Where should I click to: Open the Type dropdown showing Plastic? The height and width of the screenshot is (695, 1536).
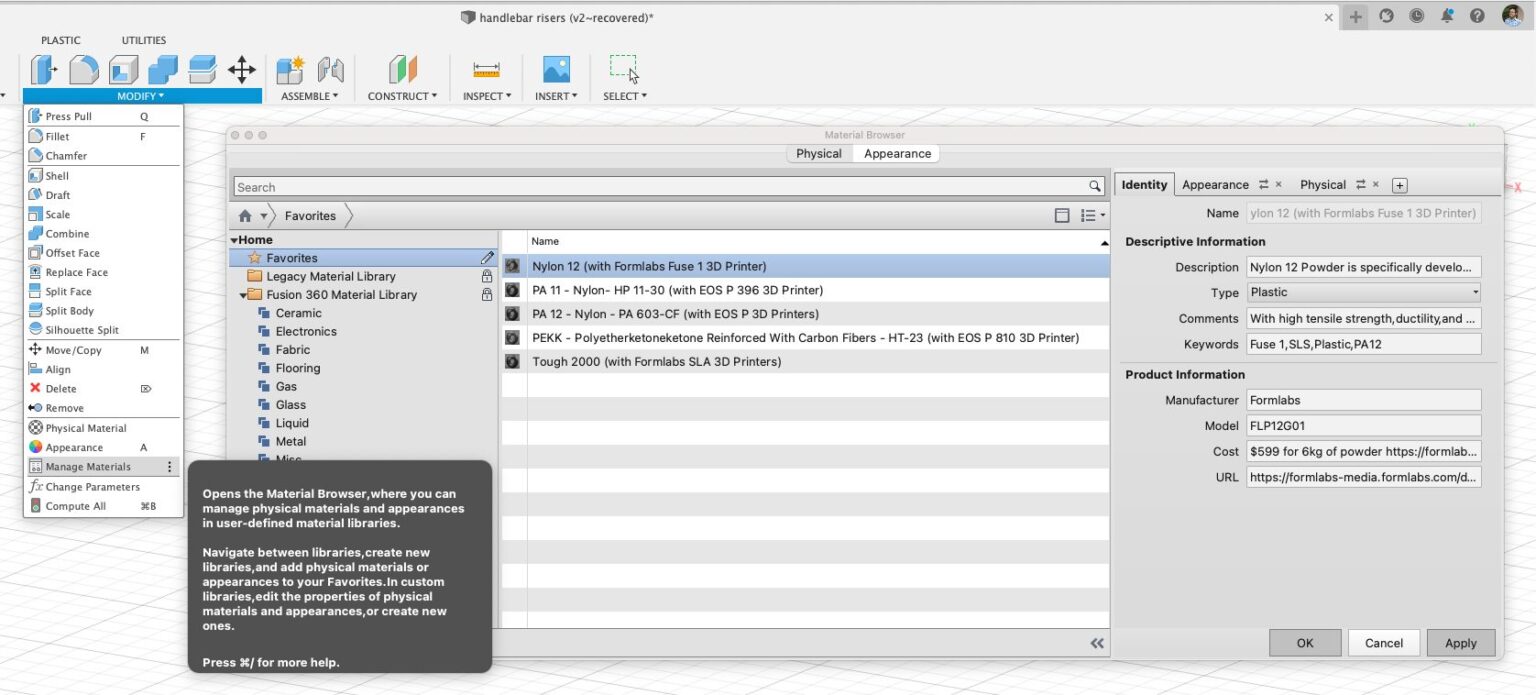pyautogui.click(x=1363, y=292)
